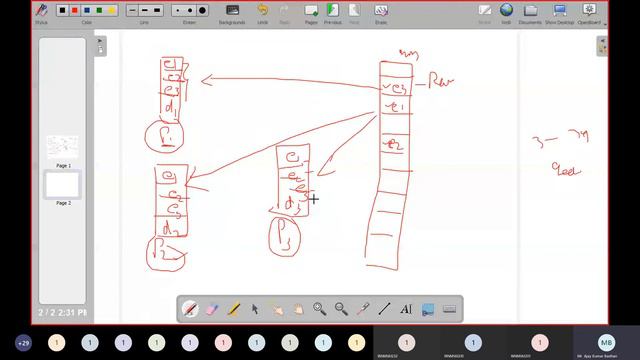Screen dimensions: 640x360
Task: Select the yellow pen color
Action: pos(111,10)
